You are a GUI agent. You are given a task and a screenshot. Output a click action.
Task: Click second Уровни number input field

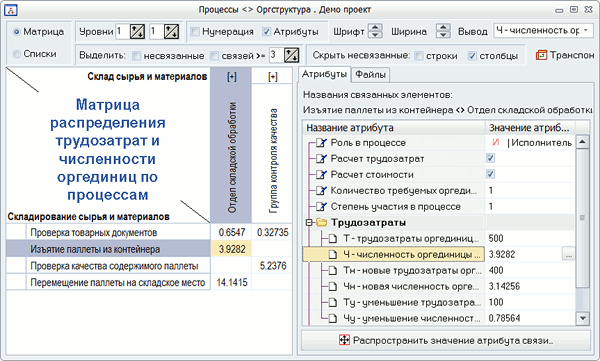coord(157,31)
